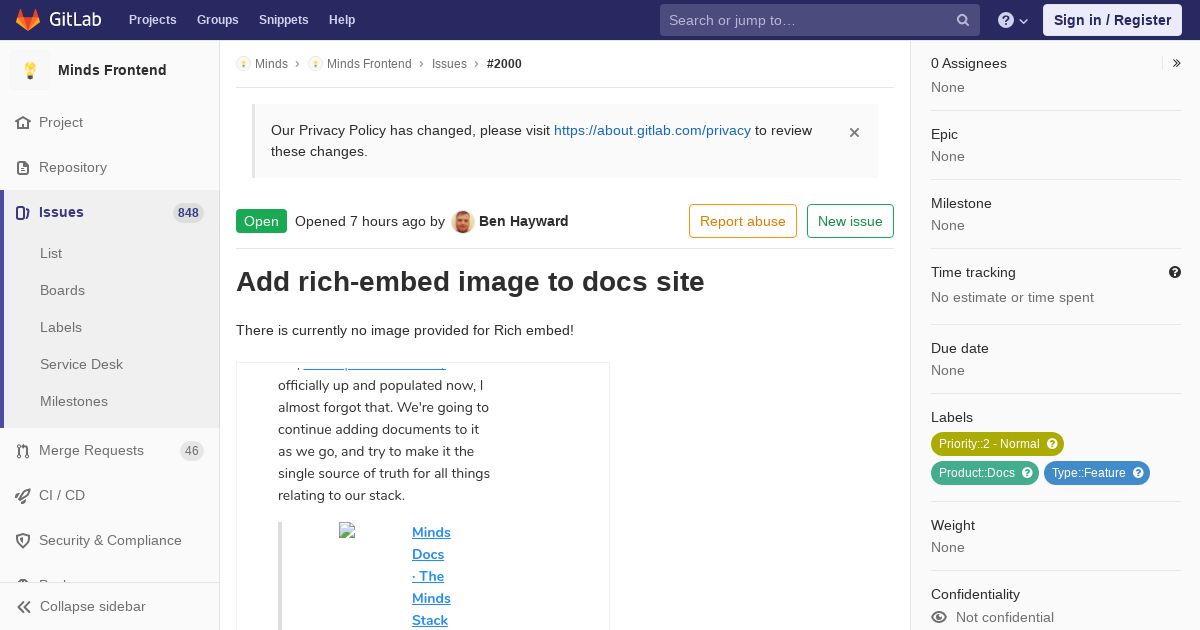Image resolution: width=1200 pixels, height=630 pixels.
Task: Click the Minds breadcrumb avatar icon
Action: click(x=243, y=64)
